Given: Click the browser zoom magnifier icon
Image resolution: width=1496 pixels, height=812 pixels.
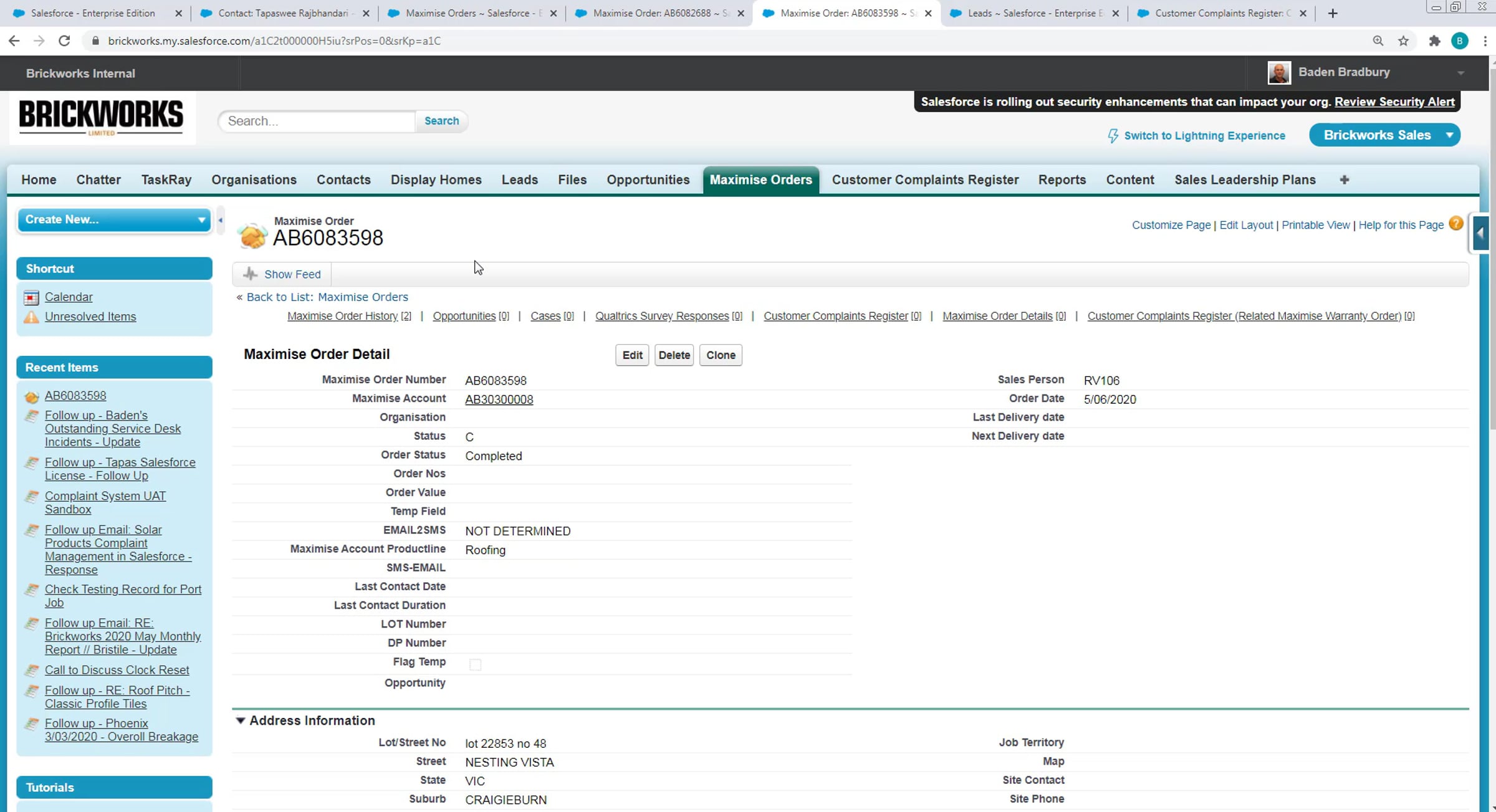Looking at the screenshot, I should pos(1378,41).
